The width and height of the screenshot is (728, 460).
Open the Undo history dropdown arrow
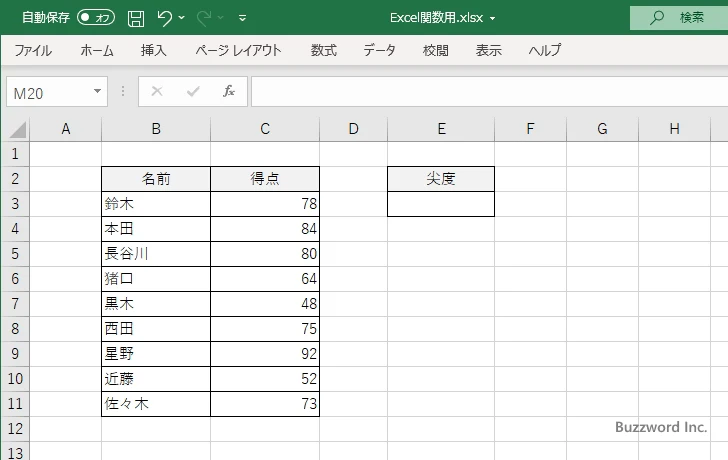click(x=183, y=18)
